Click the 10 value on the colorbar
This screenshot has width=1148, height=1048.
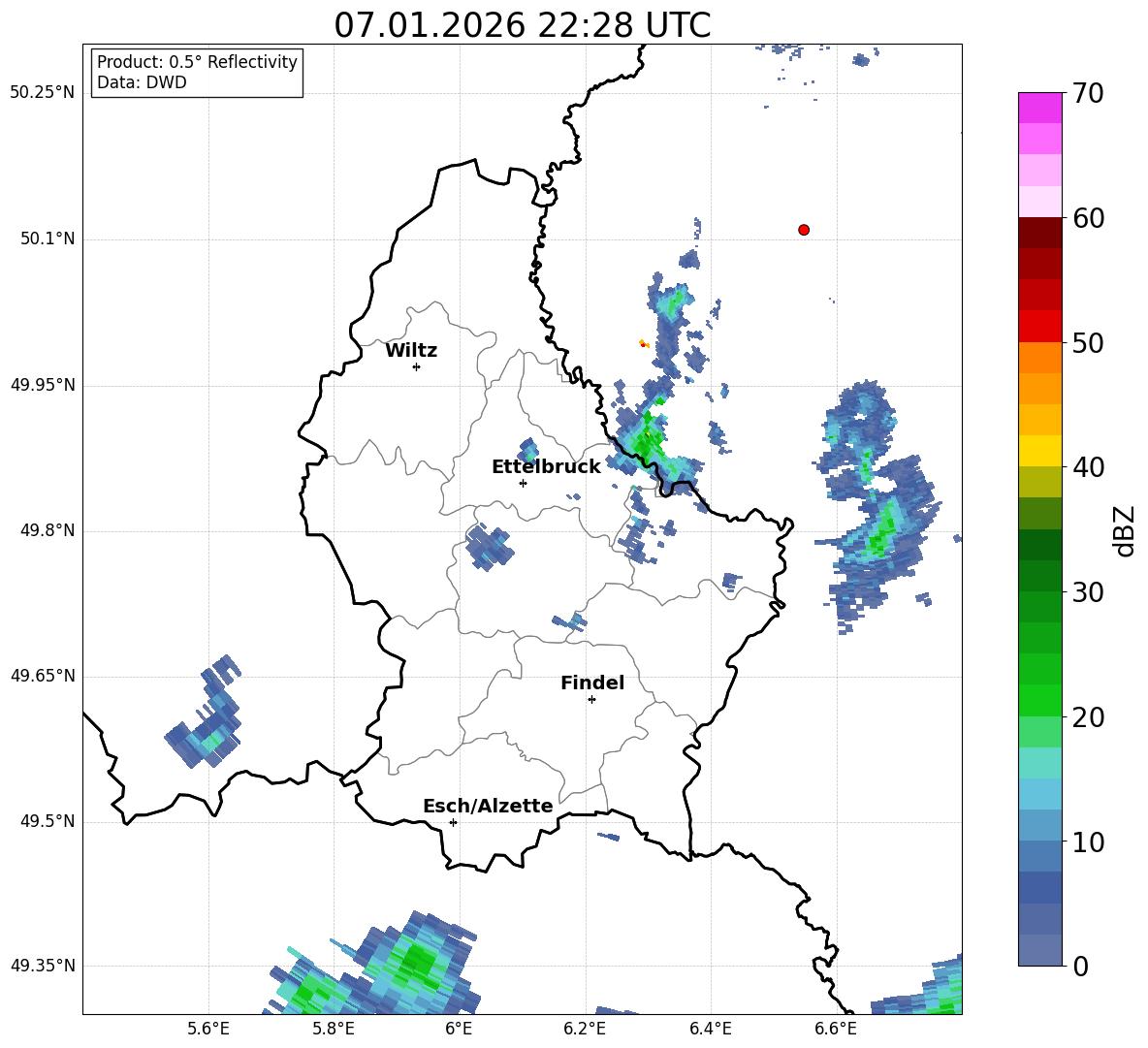coord(1087,842)
